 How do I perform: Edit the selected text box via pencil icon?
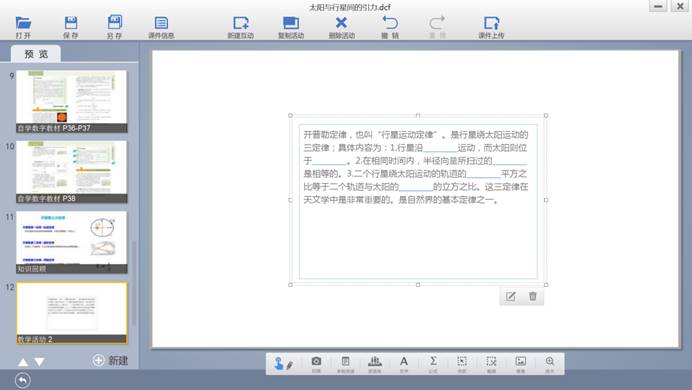[x=511, y=296]
